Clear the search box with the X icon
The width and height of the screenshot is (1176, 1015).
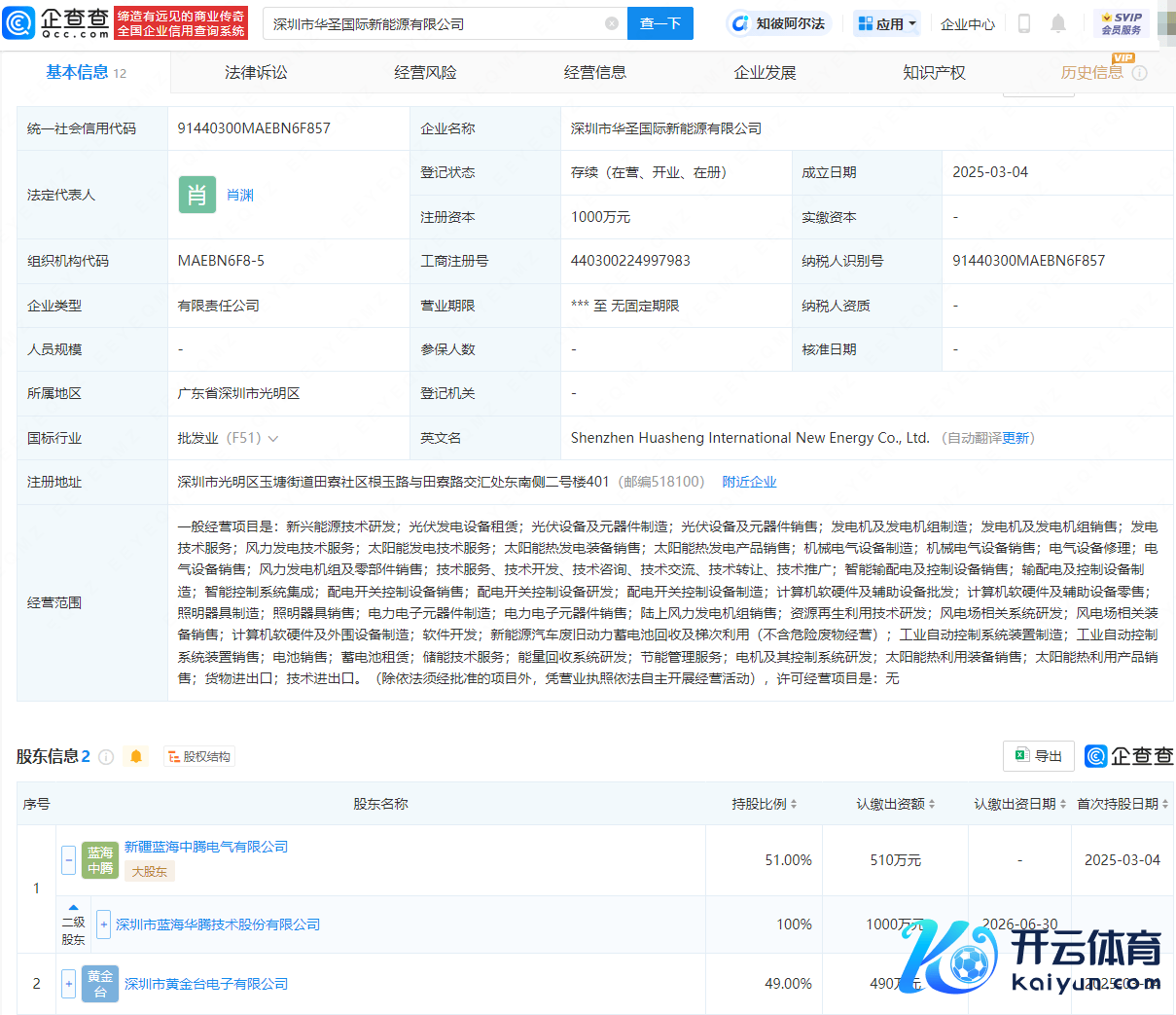(611, 23)
